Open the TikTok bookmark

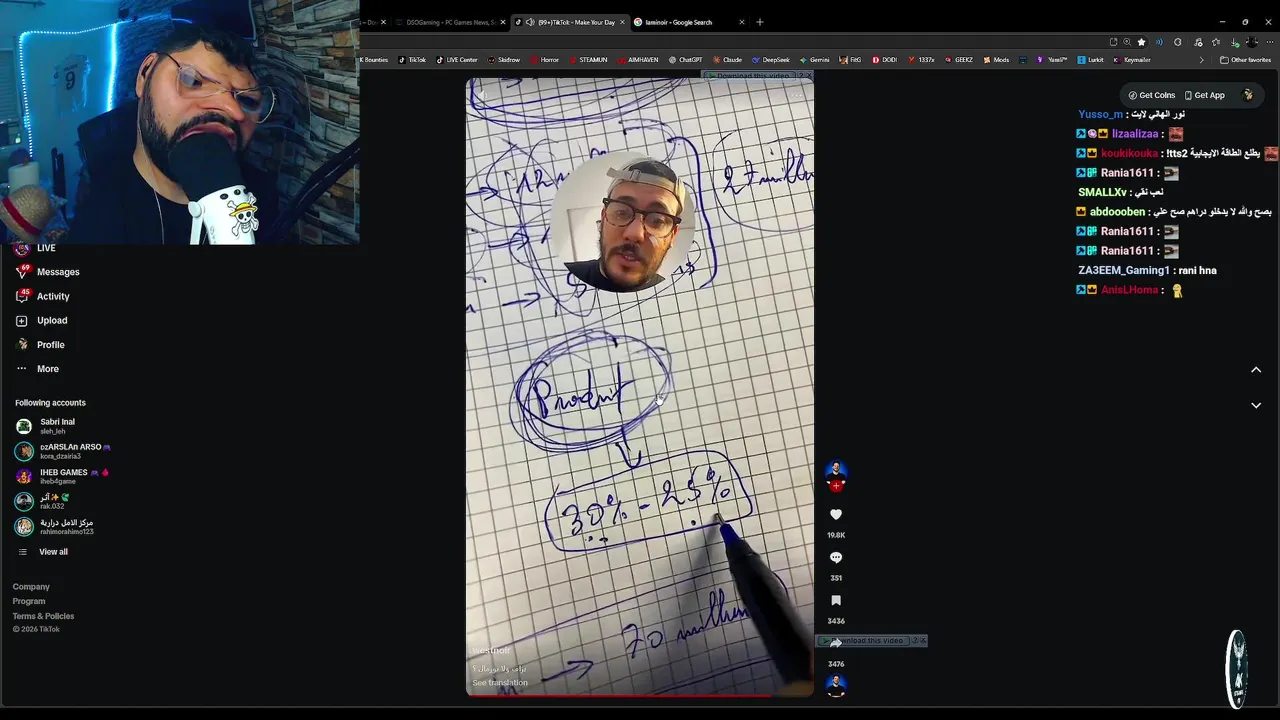(412, 60)
